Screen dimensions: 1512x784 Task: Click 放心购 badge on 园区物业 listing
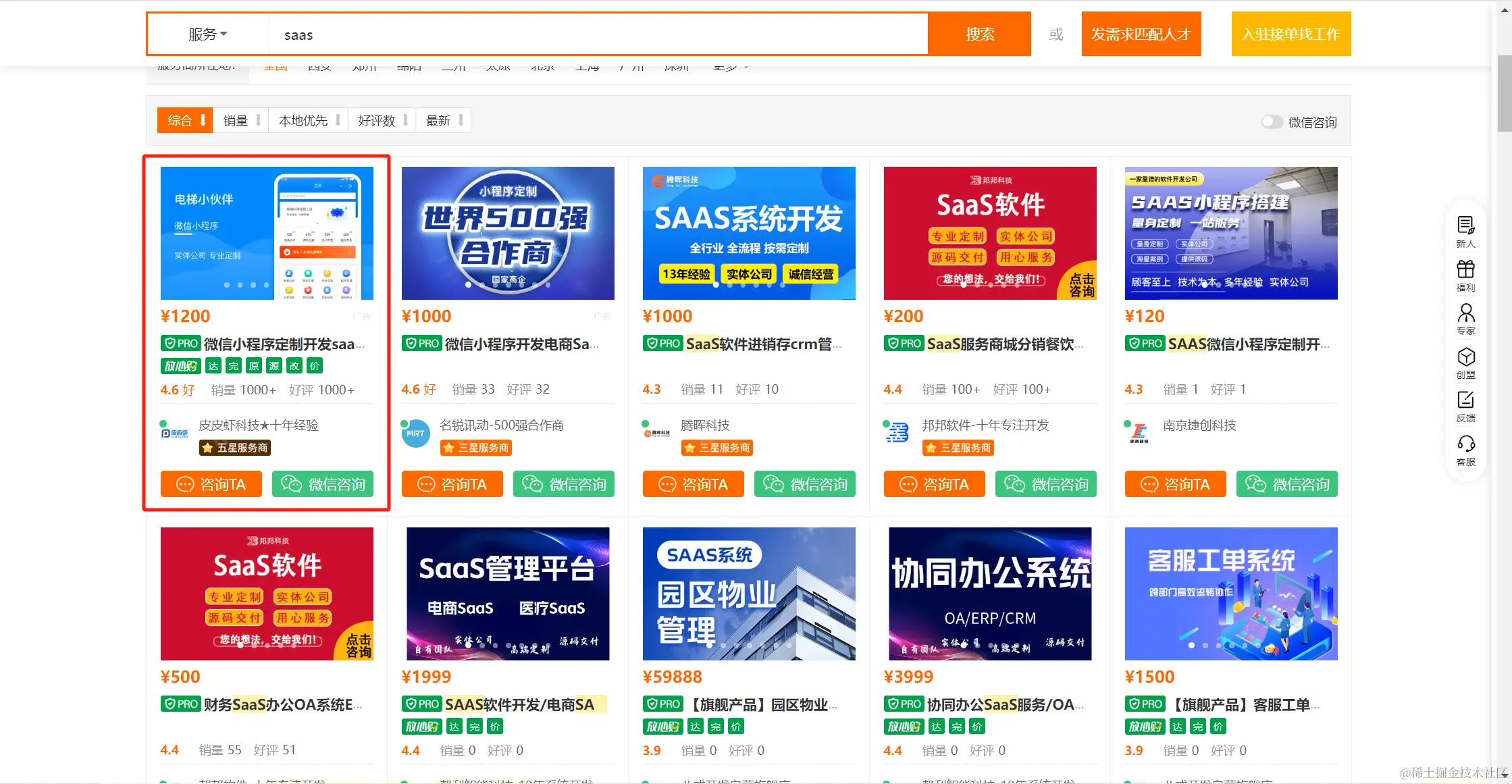click(x=662, y=727)
